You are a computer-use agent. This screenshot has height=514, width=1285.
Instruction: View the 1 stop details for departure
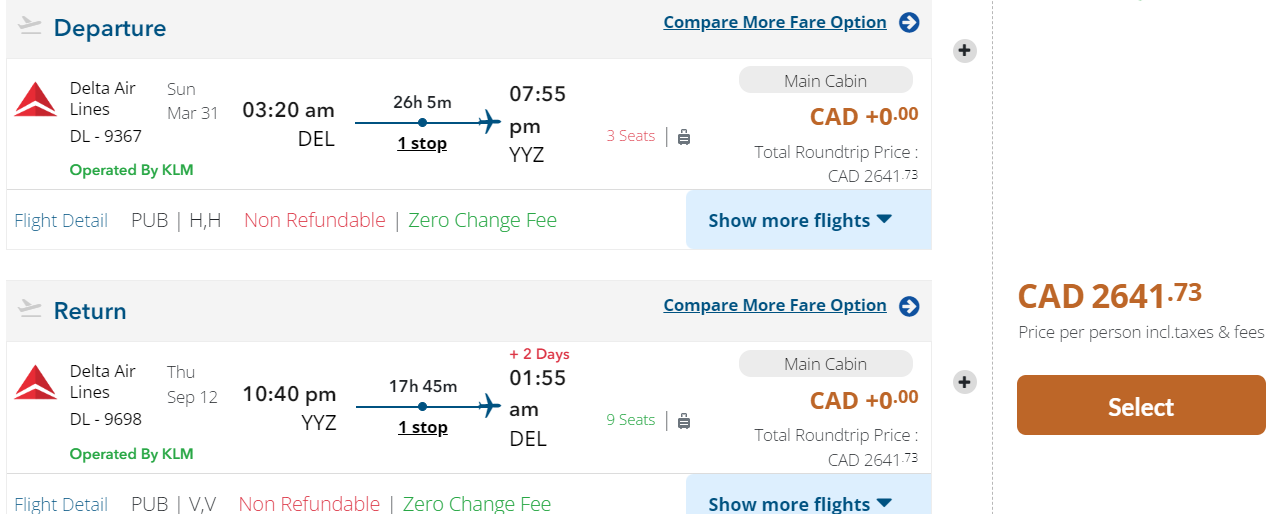pos(422,143)
